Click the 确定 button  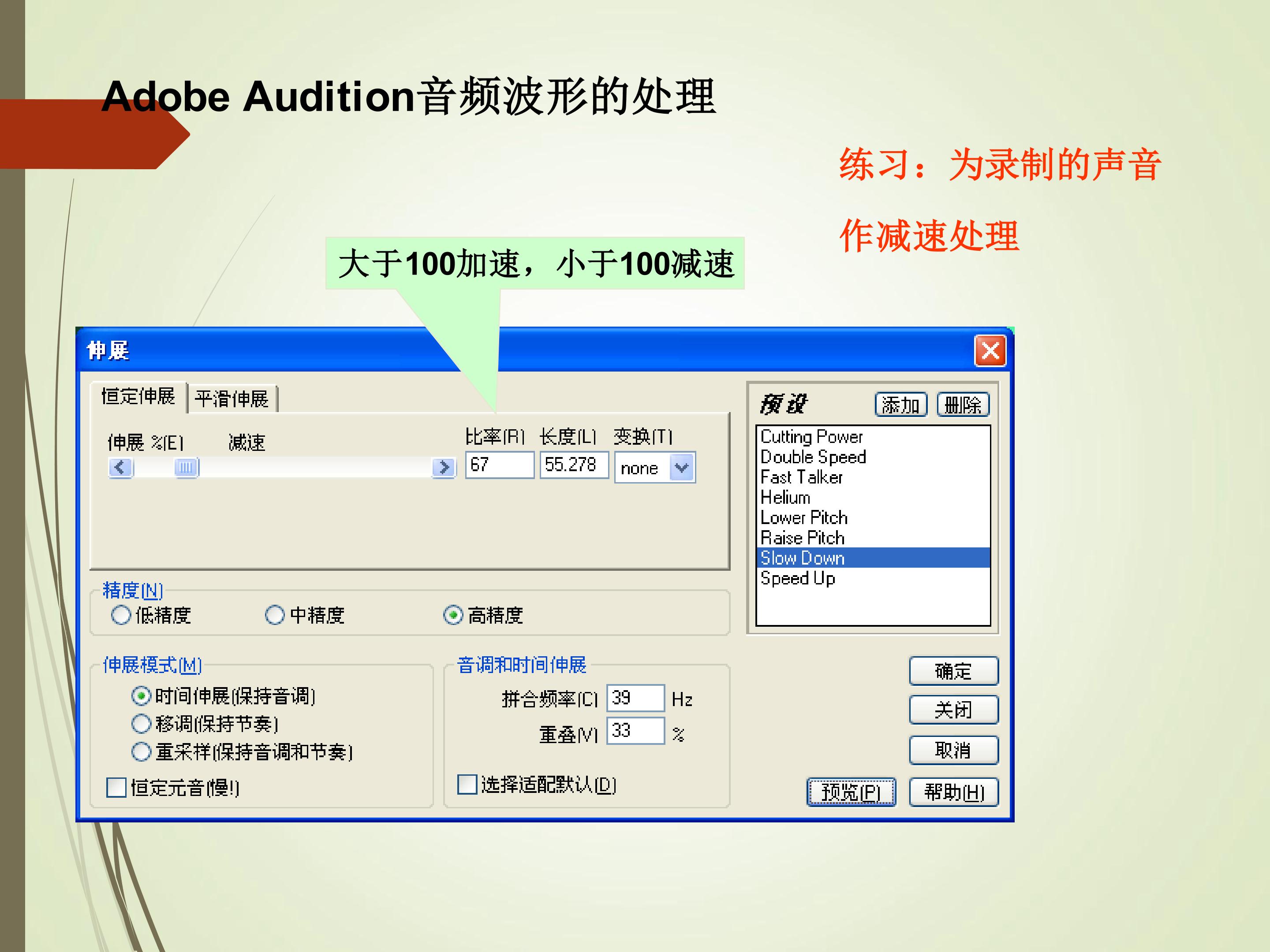click(954, 671)
